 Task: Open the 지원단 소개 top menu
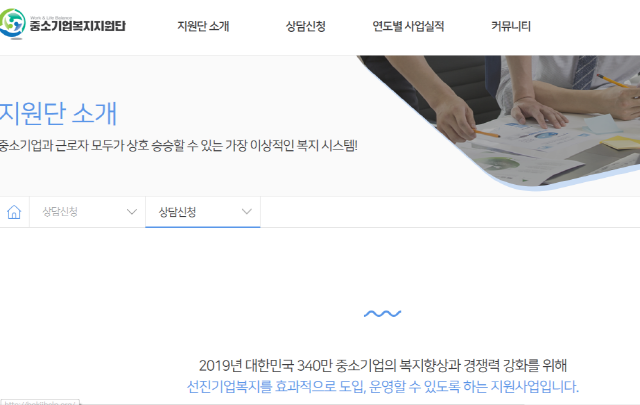pyautogui.click(x=203, y=27)
